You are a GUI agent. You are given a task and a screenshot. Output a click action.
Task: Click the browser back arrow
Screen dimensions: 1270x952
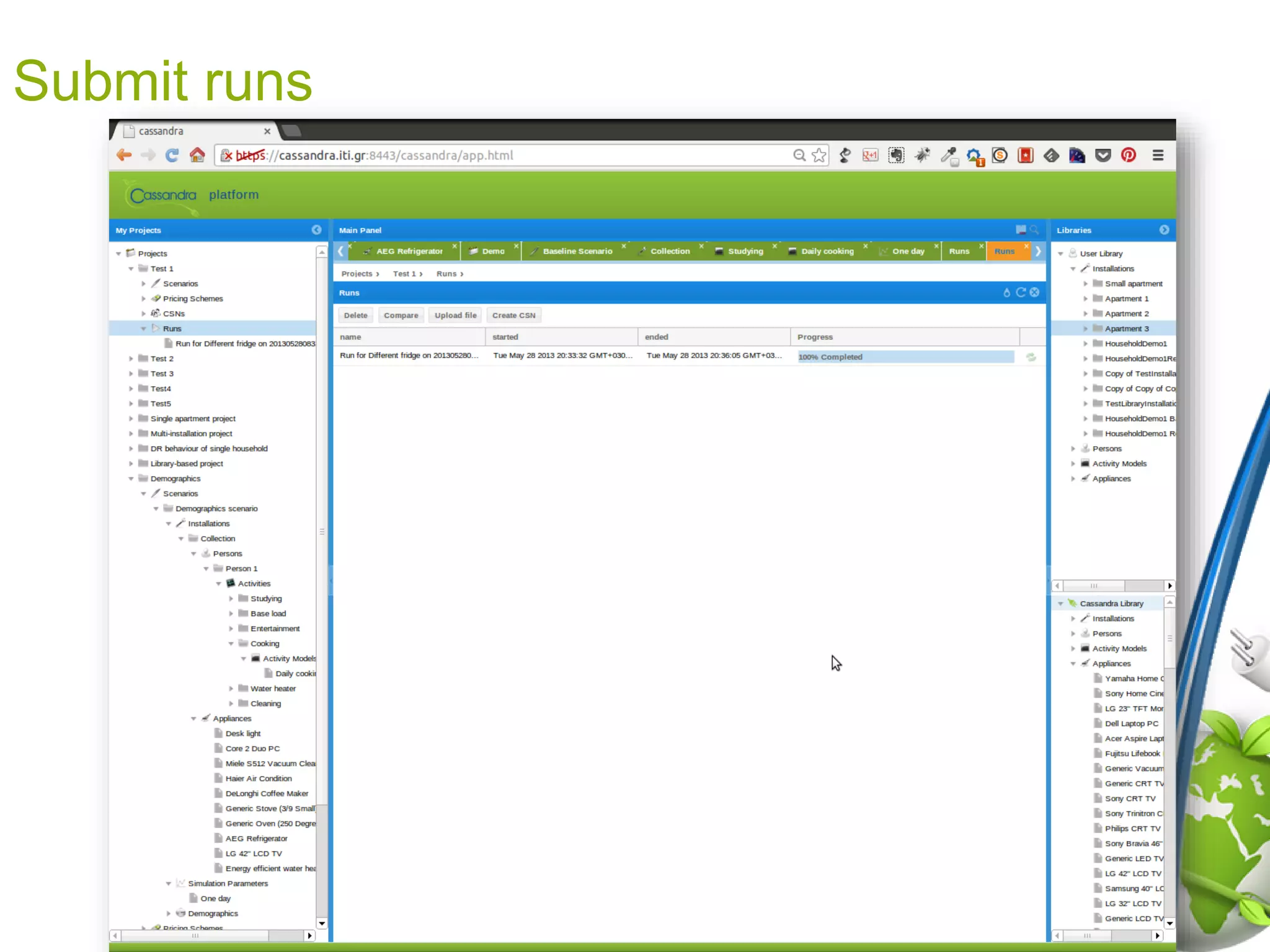(124, 155)
